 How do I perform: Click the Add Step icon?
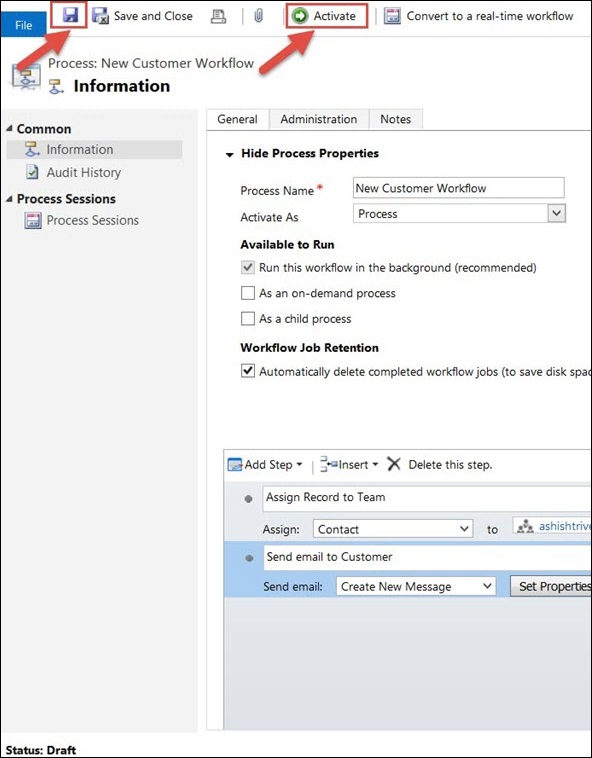click(235, 465)
